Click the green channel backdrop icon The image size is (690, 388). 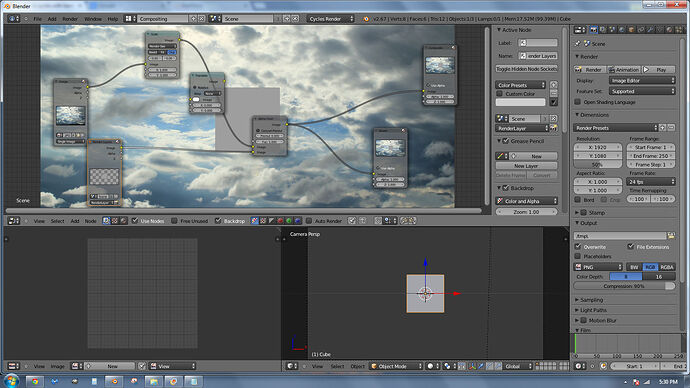tap(289, 221)
